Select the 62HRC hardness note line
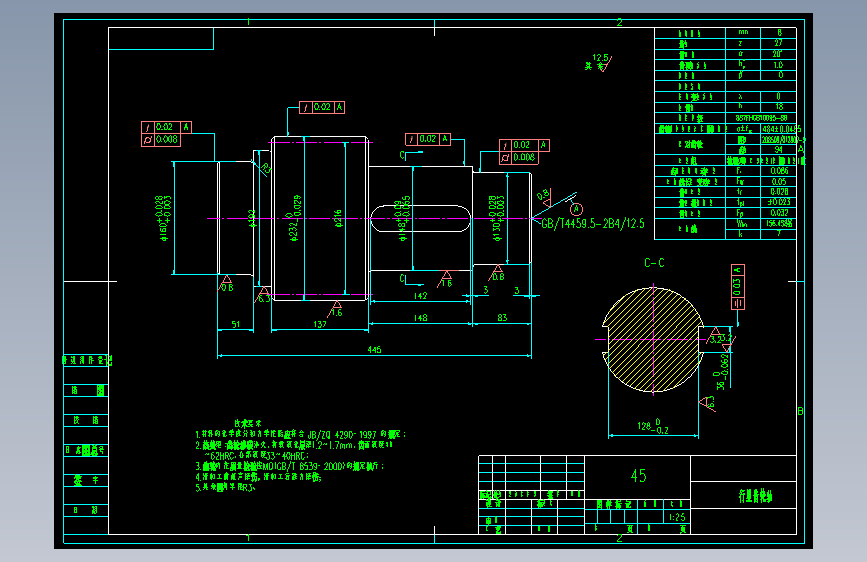Image resolution: width=867 pixels, height=562 pixels. [257, 456]
